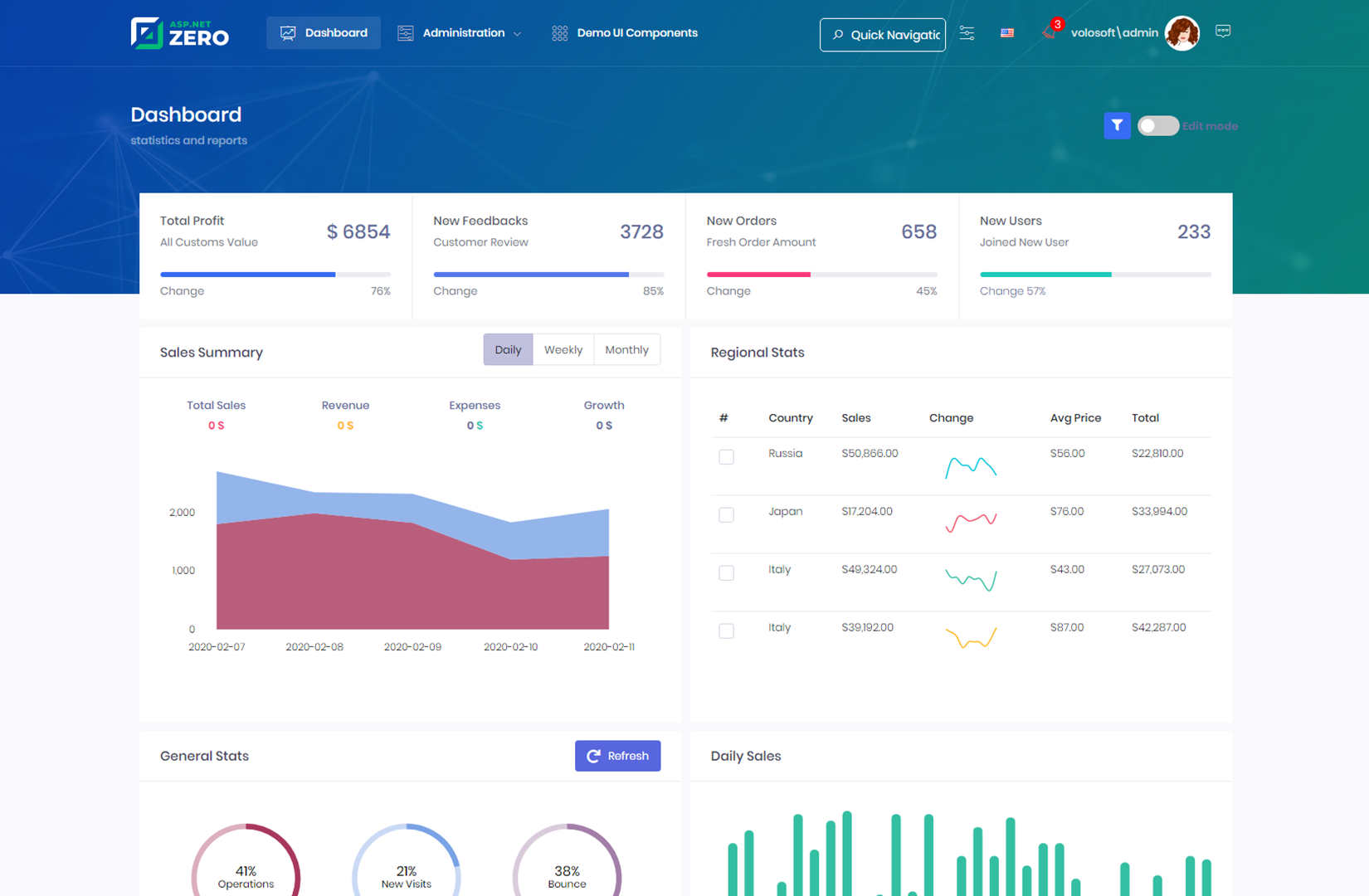The width and height of the screenshot is (1369, 896).
Task: Click the 3728 feedbacks value
Action: [x=641, y=231]
